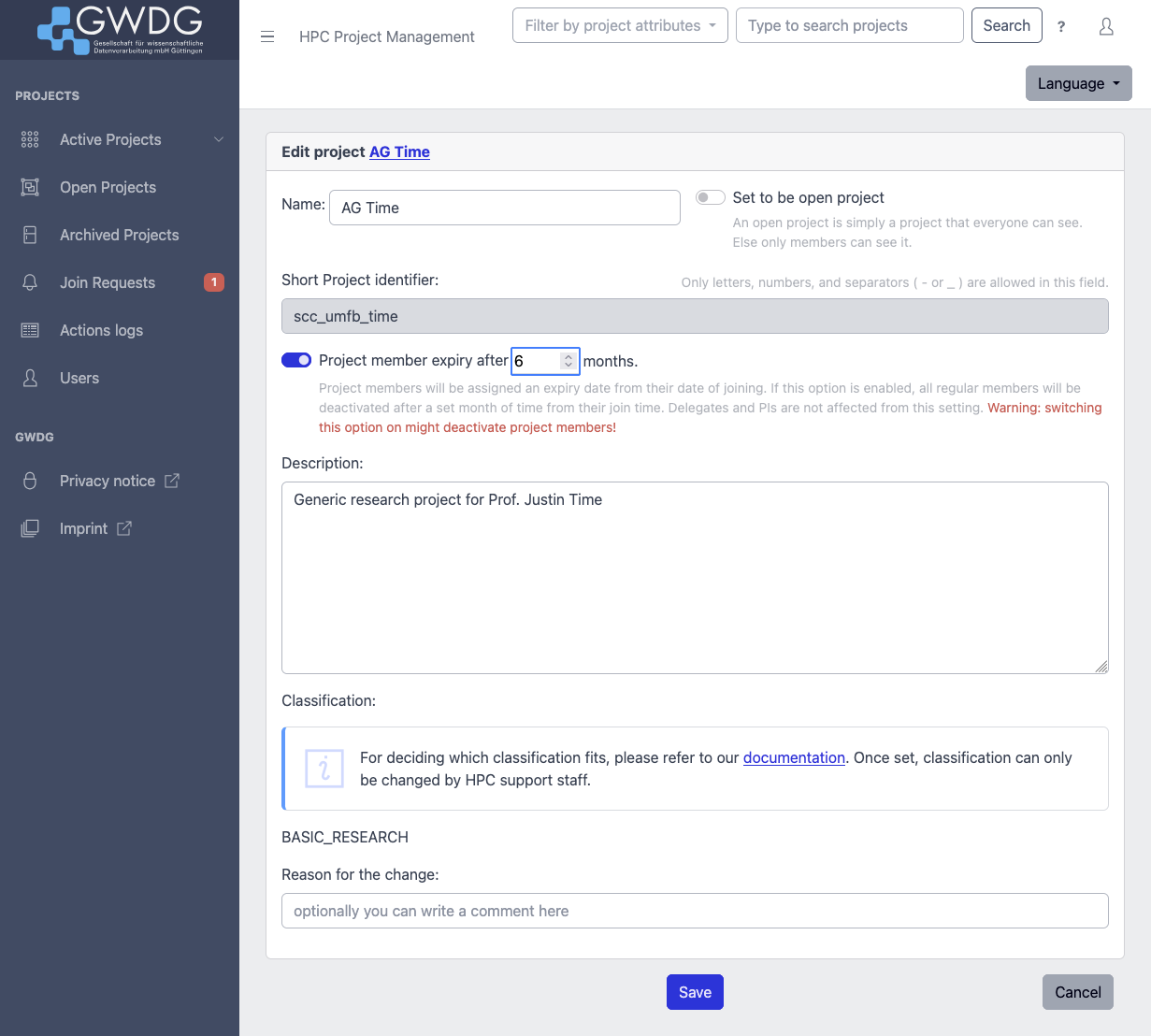The image size is (1151, 1036).
Task: Select Open Projects from the sidebar
Action: pos(108,187)
